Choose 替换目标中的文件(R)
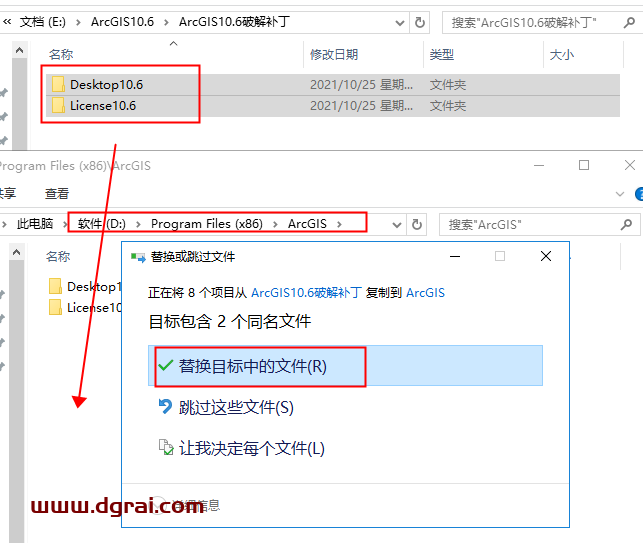 tap(345, 366)
